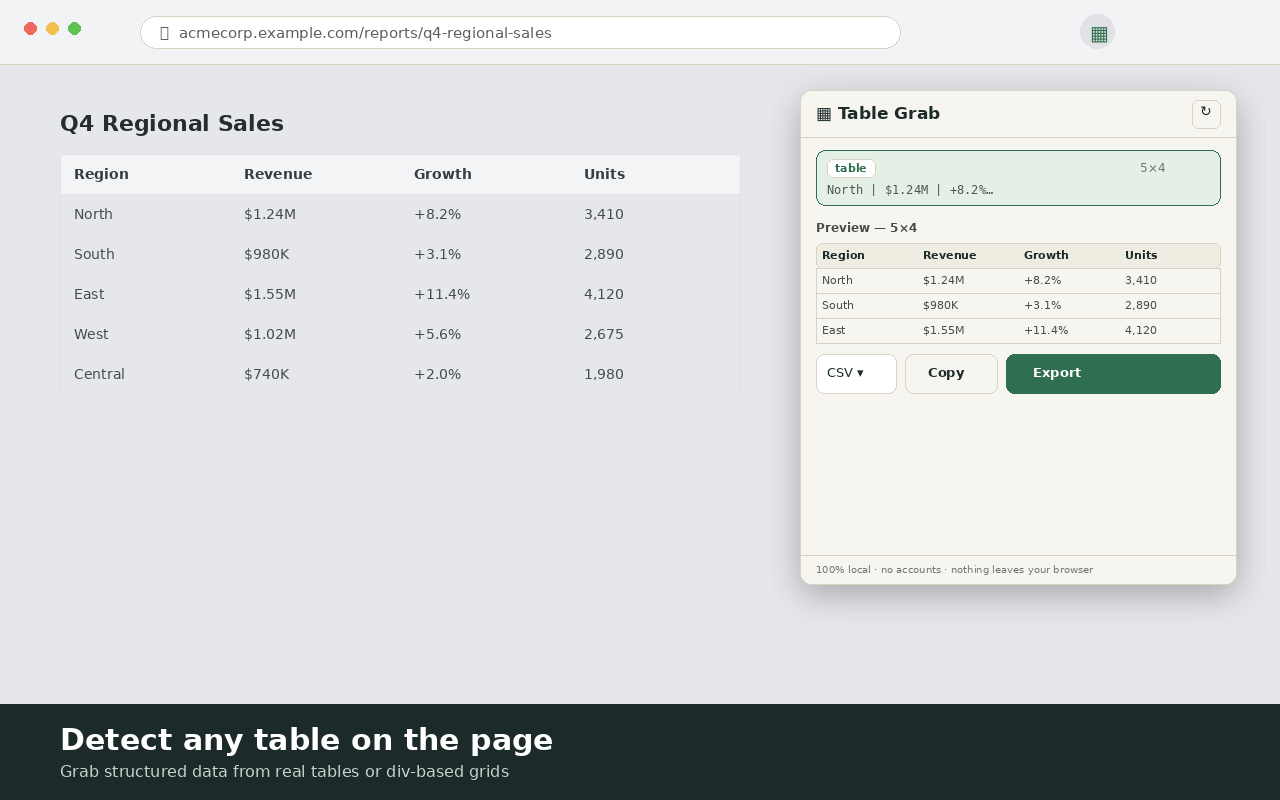Click the 2,890 cell in main table
Viewport: 1280px width, 800px height.
[x=604, y=254]
